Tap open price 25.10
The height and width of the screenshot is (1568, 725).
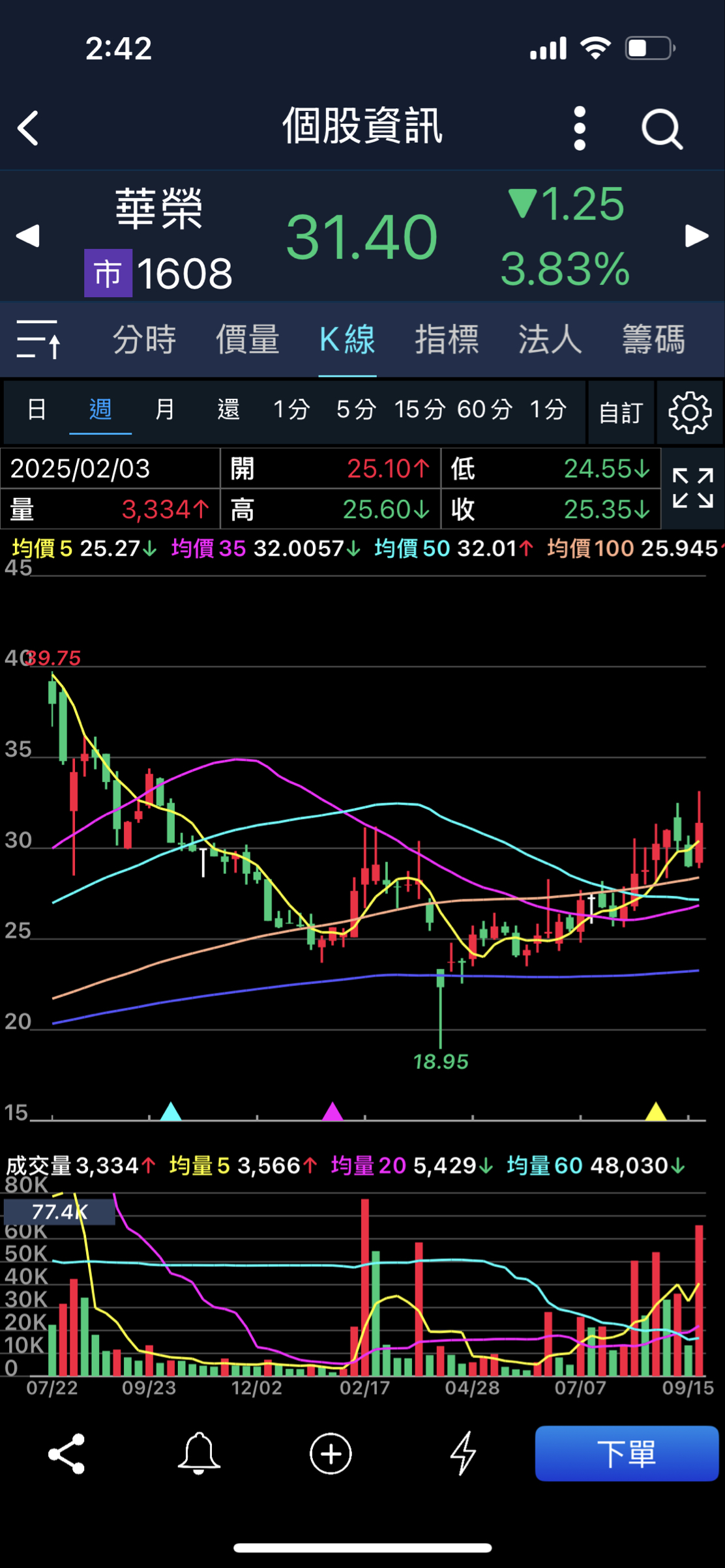(x=389, y=469)
